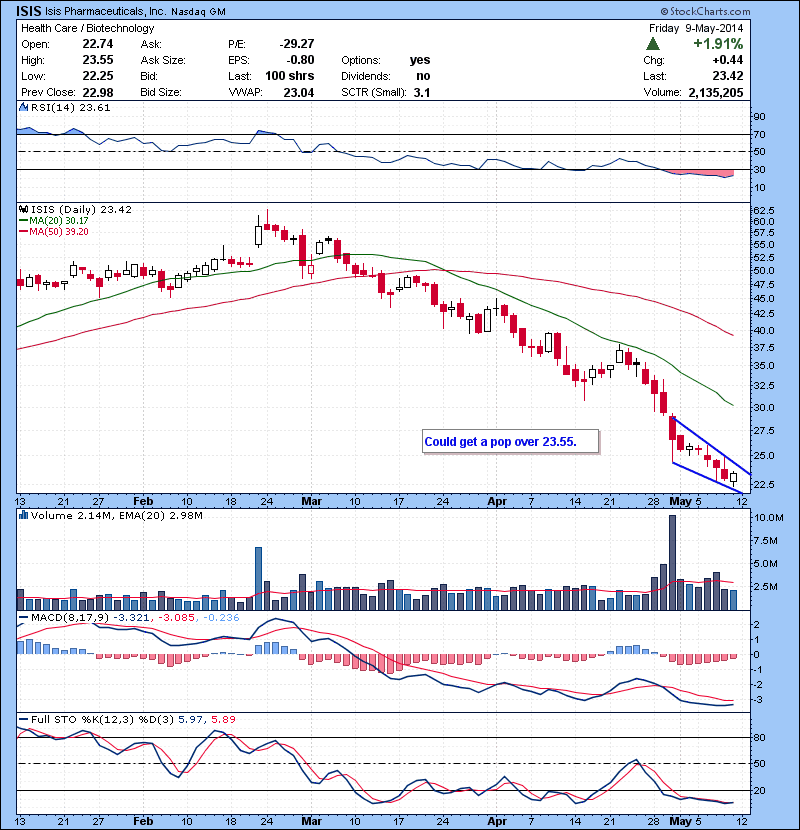Click the MA(50) 39.20 legend label

point(59,232)
